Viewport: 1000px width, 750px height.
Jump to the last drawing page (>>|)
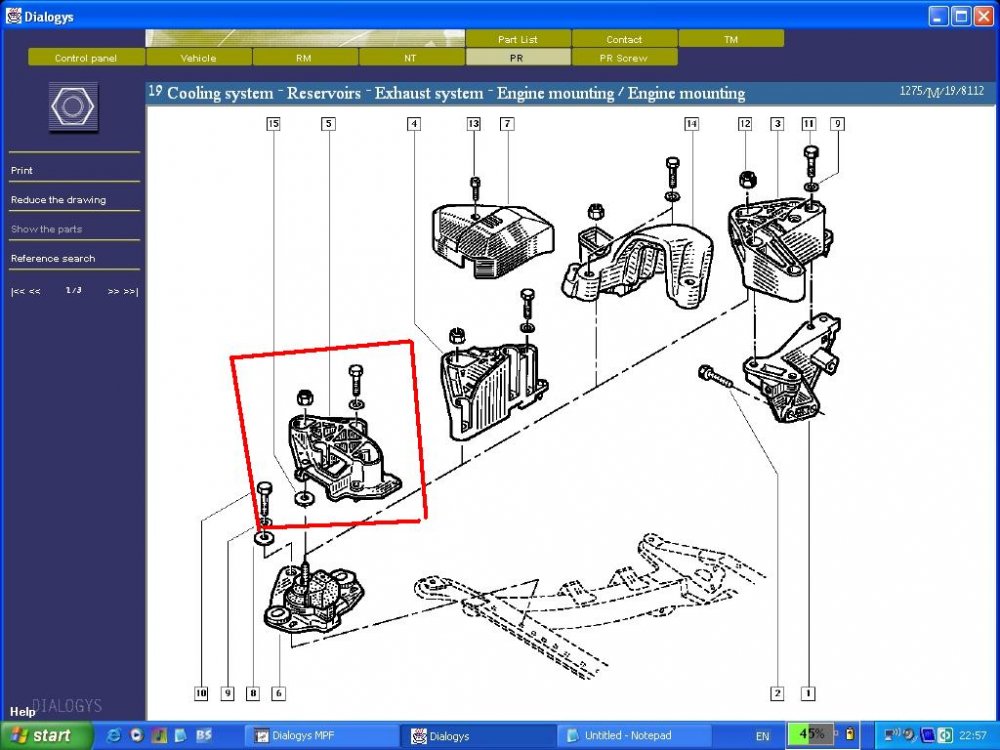[131, 291]
